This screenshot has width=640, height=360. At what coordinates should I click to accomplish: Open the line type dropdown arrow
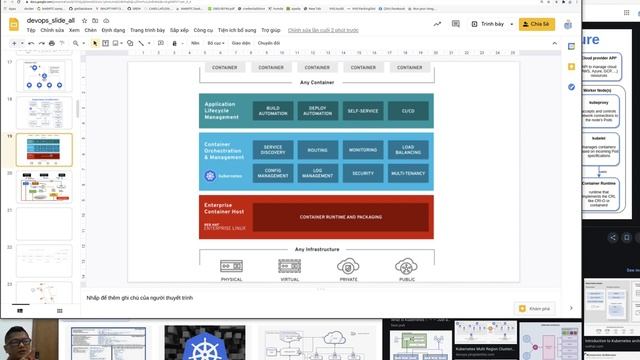149,43
